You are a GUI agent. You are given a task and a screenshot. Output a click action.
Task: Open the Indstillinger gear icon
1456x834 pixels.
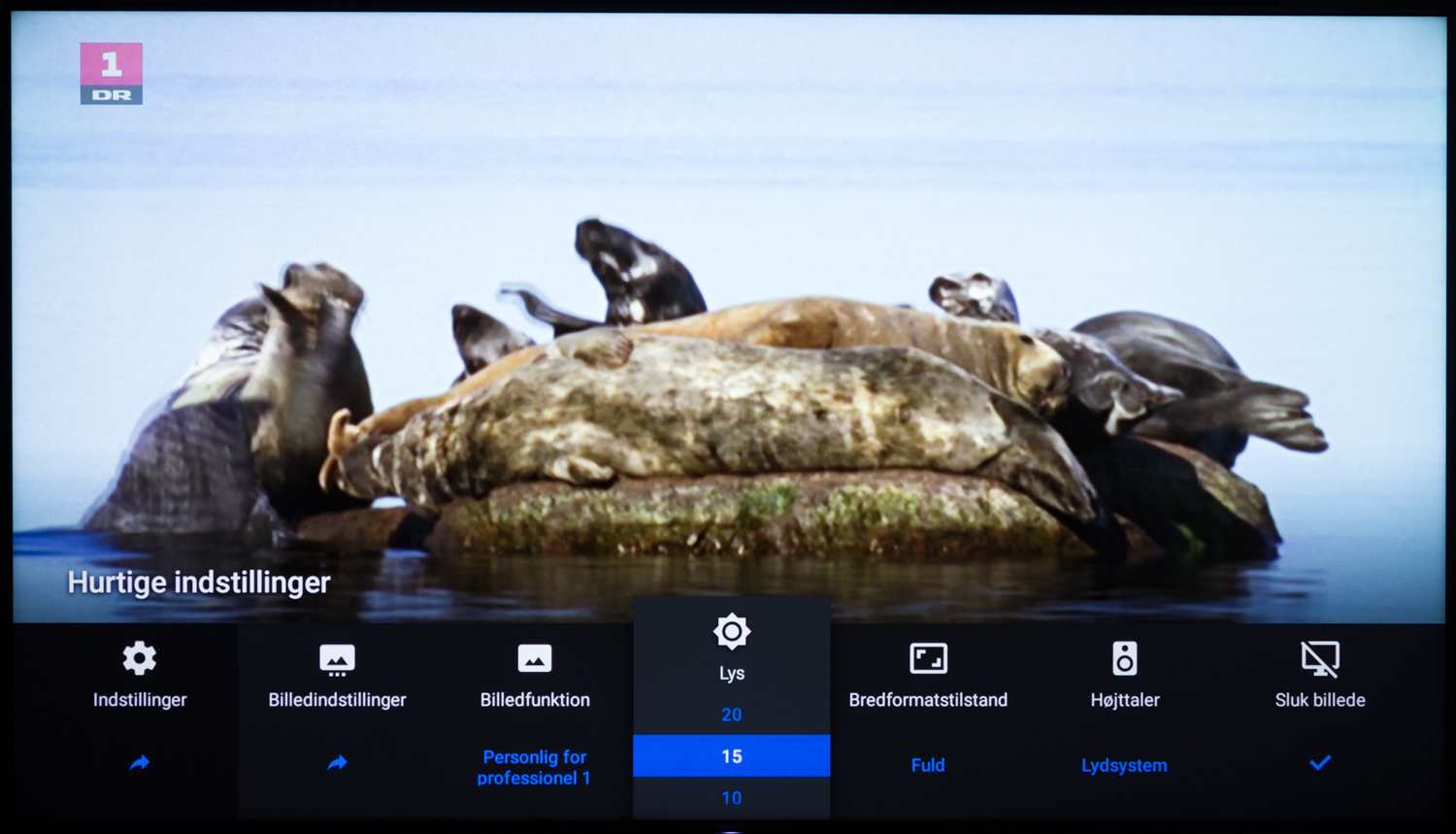coord(140,658)
